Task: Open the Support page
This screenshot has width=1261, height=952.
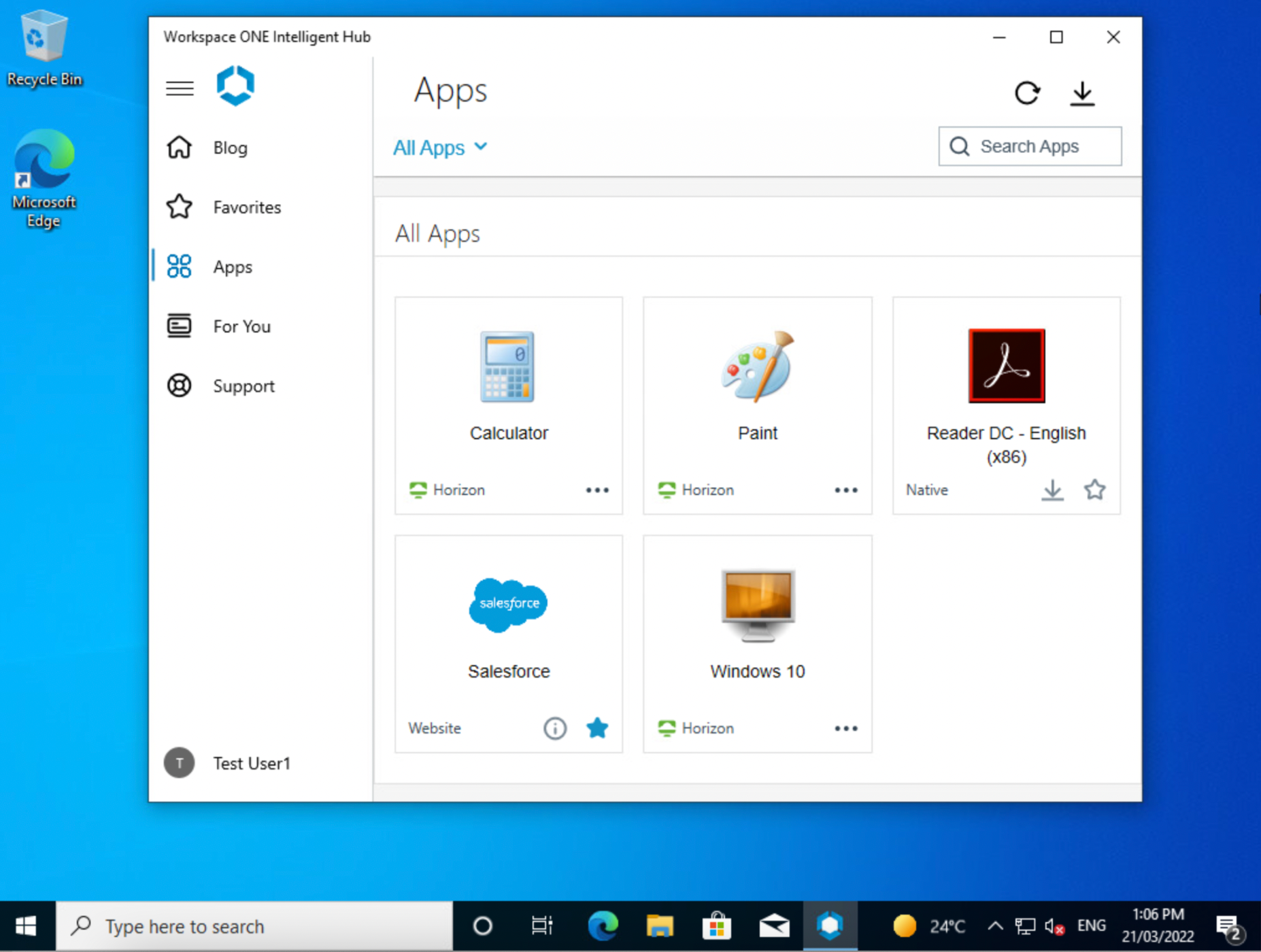Action: tap(243, 386)
